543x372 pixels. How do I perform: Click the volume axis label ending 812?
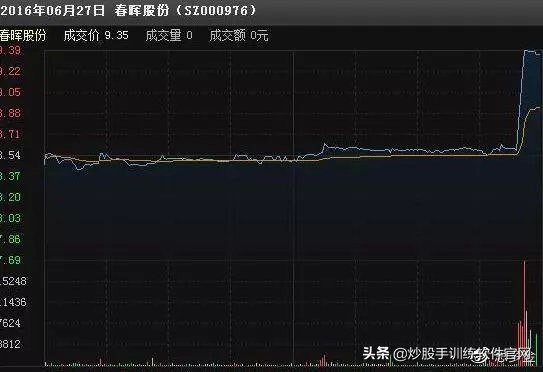[10, 344]
